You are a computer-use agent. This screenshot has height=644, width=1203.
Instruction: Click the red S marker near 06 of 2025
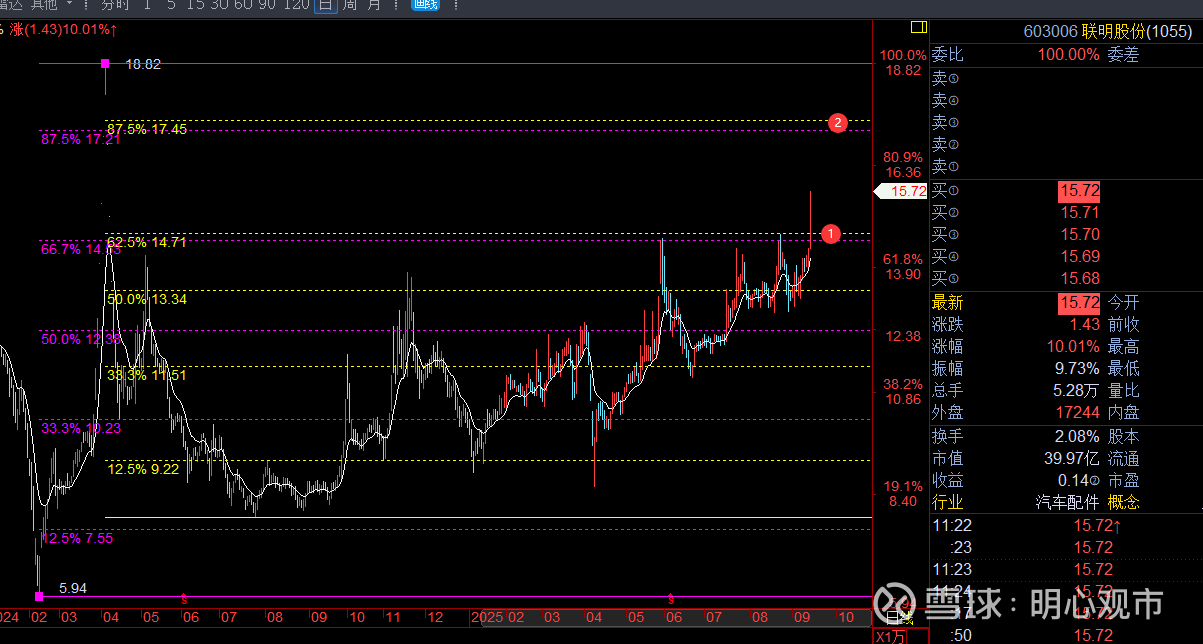point(671,599)
